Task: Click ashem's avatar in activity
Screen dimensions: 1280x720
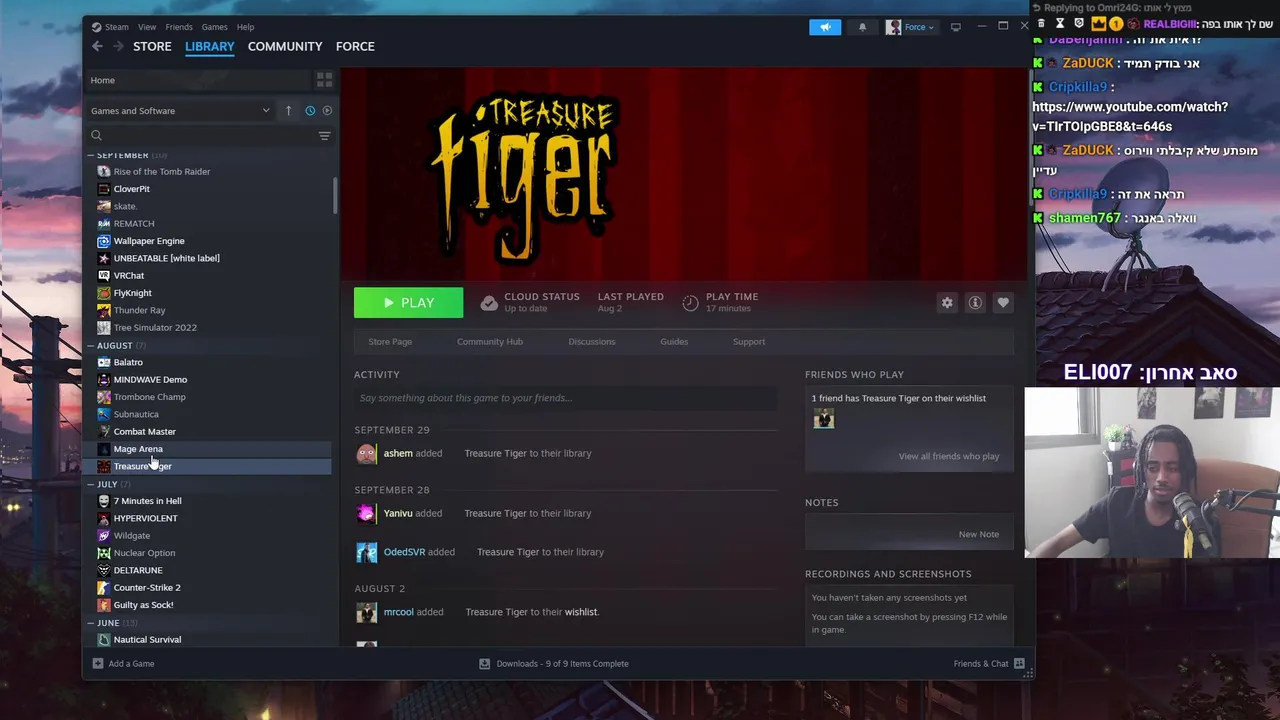Action: [366, 453]
